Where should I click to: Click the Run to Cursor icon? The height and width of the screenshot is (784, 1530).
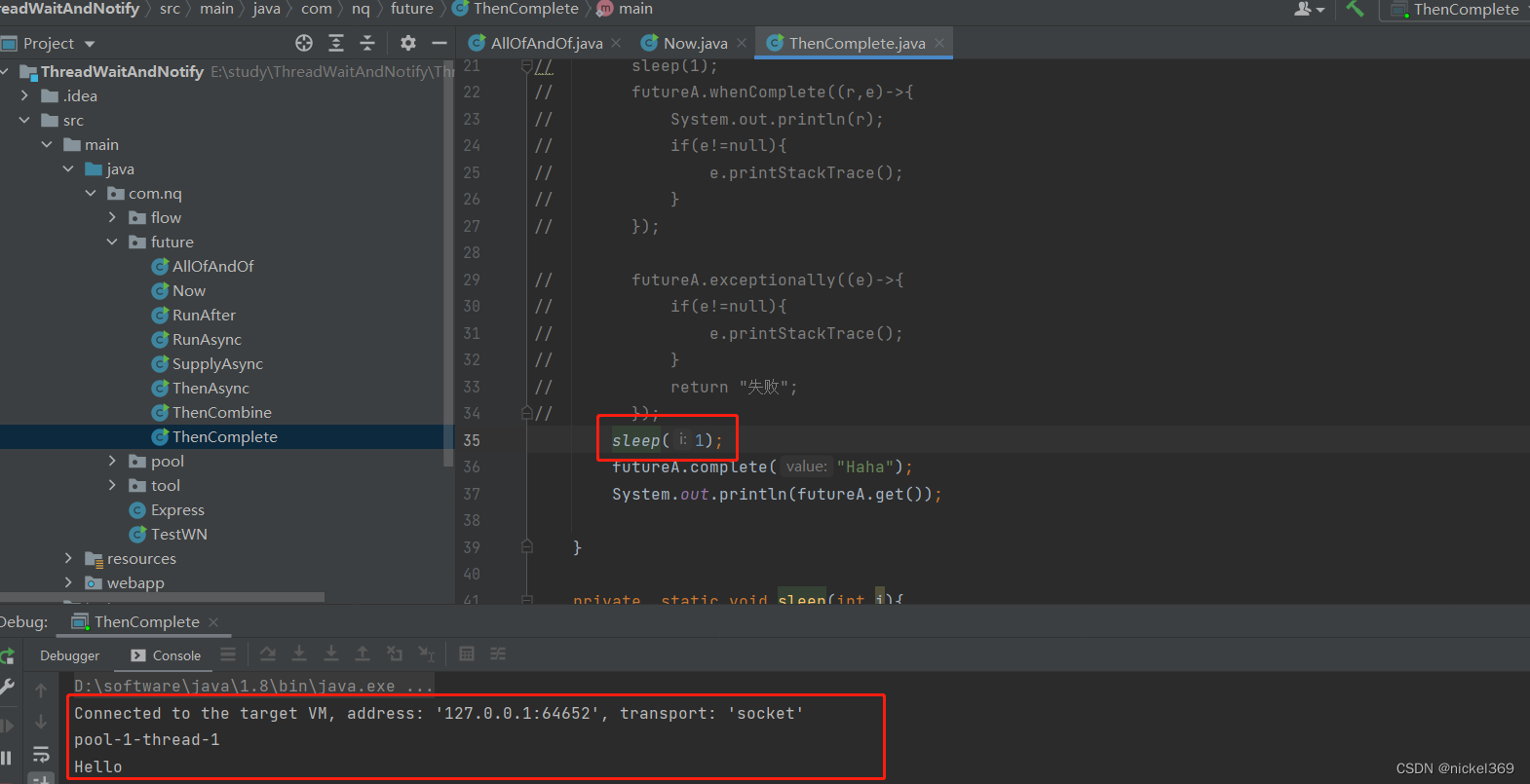(x=427, y=654)
